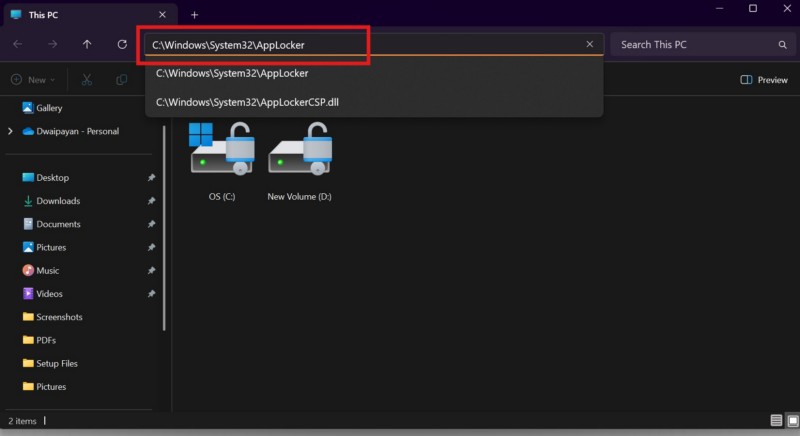
Task: Open the Desktop quick access folder
Action: [x=45, y=178]
